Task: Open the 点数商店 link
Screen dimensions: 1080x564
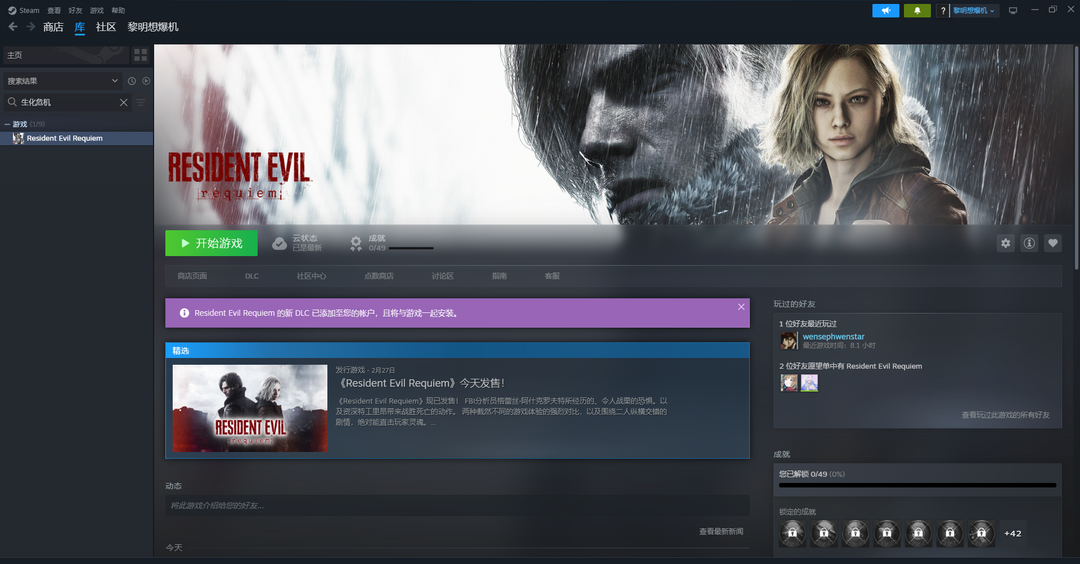Action: (379, 276)
